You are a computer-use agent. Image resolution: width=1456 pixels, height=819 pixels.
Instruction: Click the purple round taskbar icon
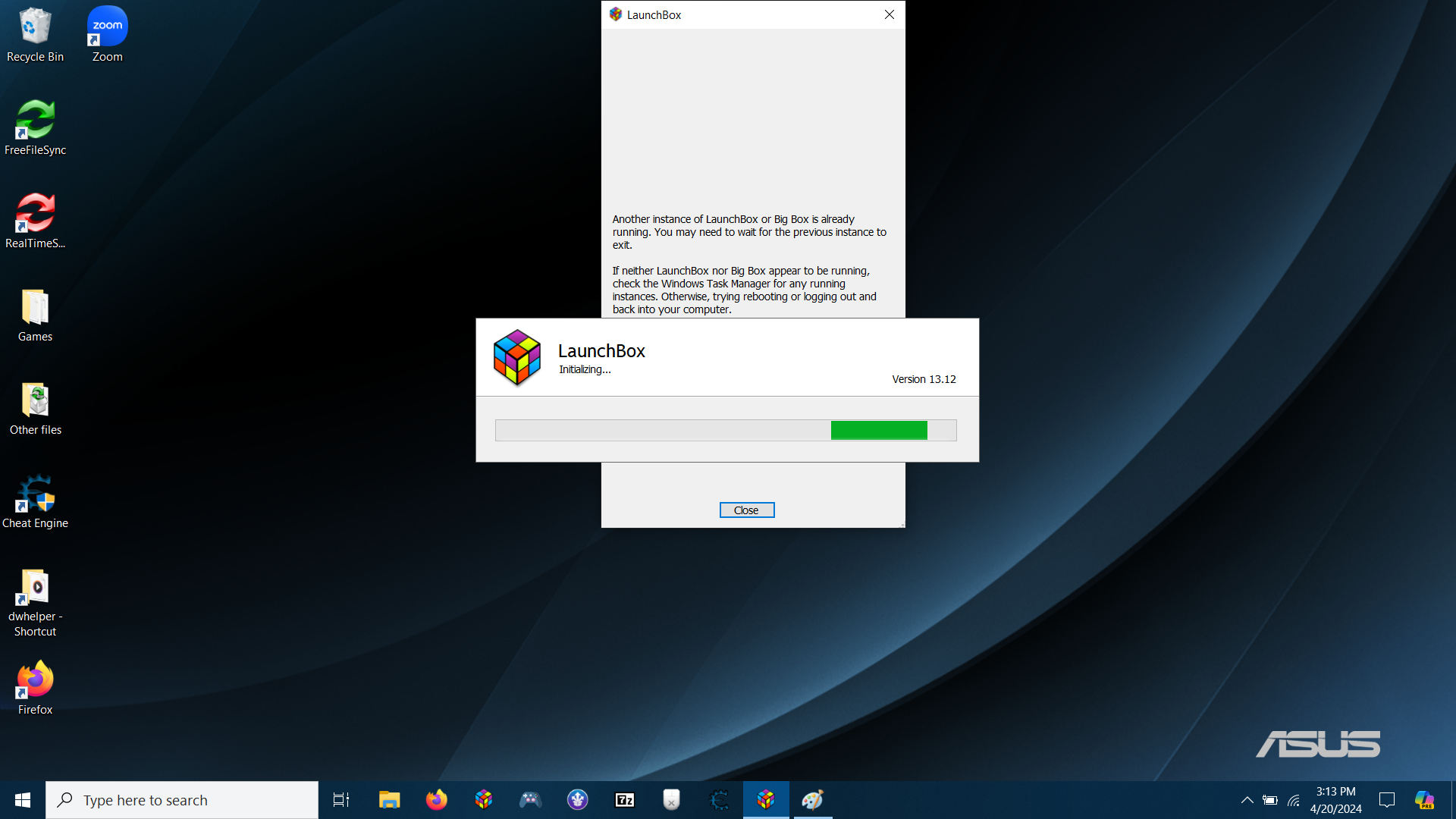pyautogui.click(x=578, y=800)
